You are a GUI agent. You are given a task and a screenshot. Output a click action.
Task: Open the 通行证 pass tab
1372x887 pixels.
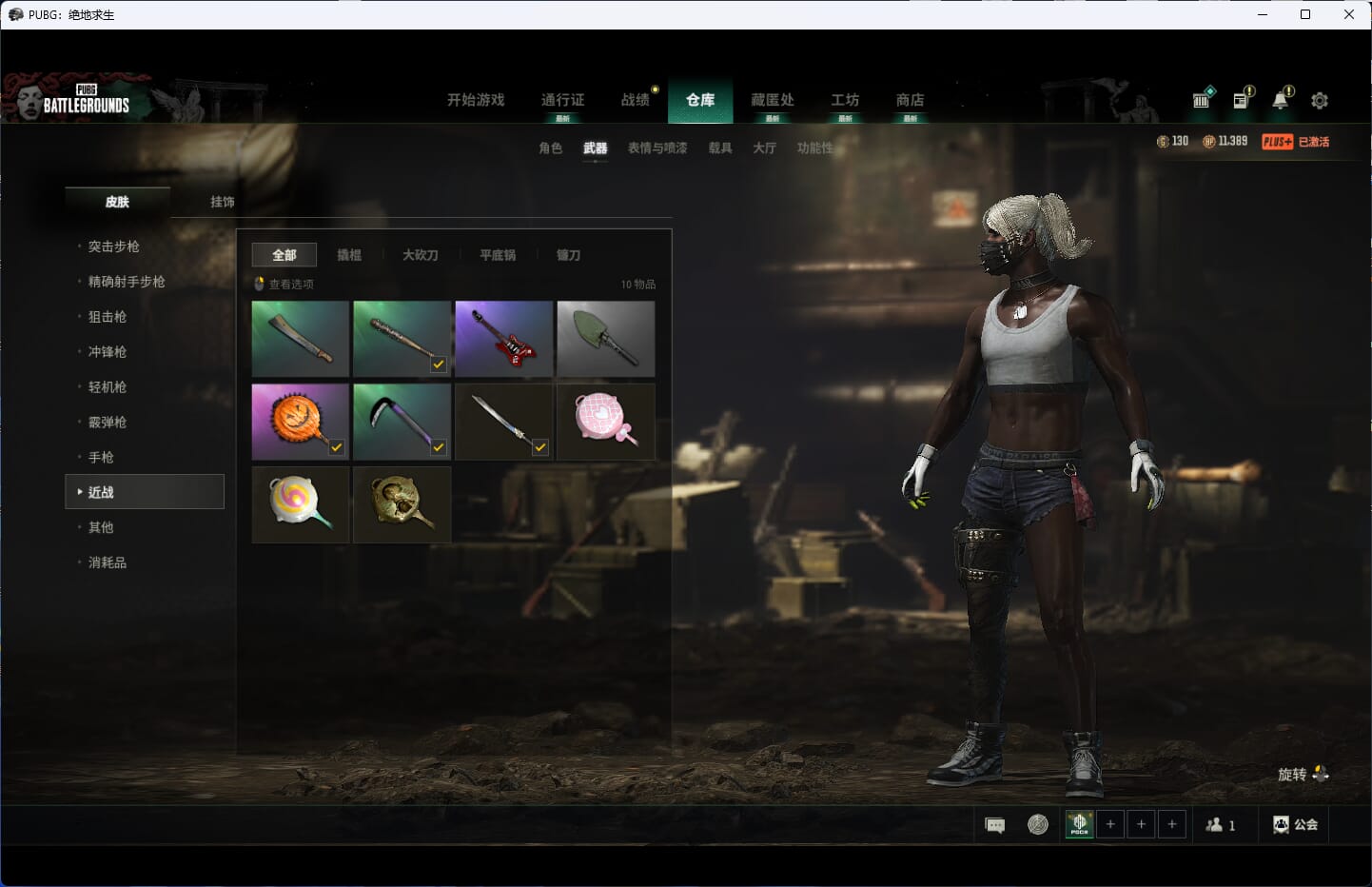click(x=562, y=101)
